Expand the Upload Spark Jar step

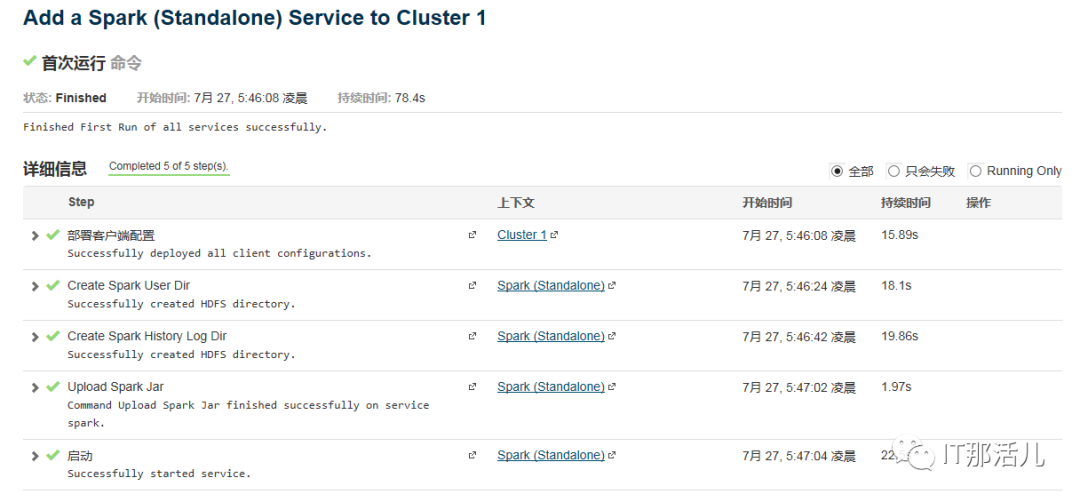[x=35, y=387]
